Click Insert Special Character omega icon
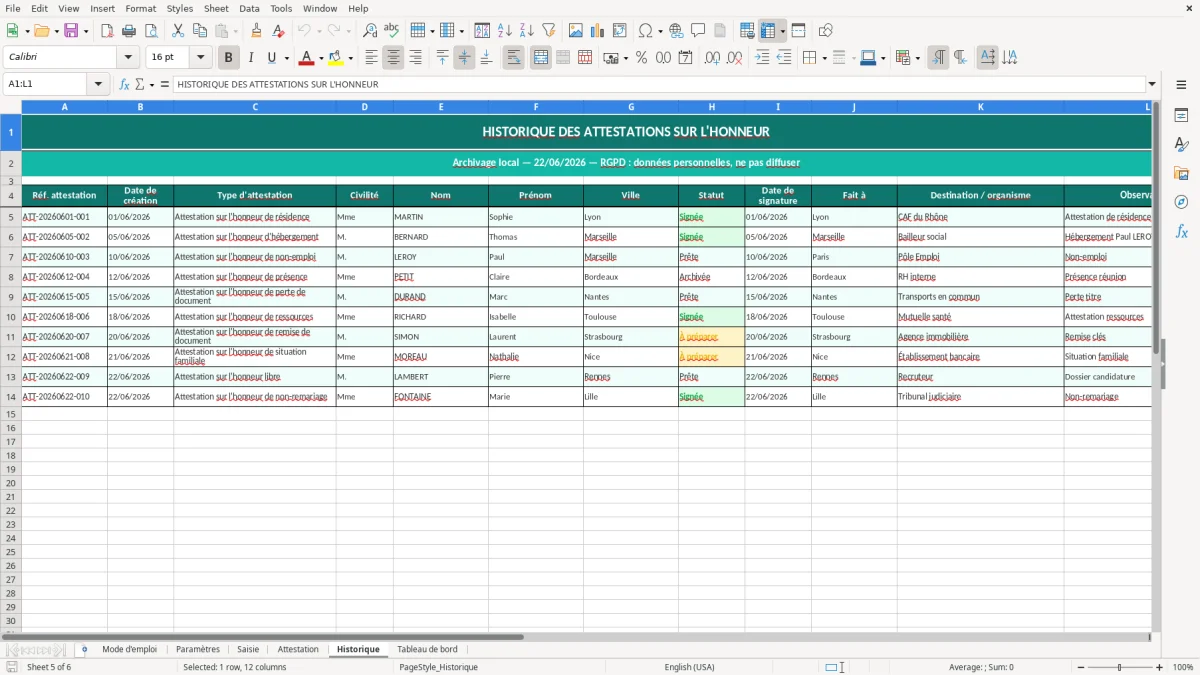 pyautogui.click(x=645, y=31)
